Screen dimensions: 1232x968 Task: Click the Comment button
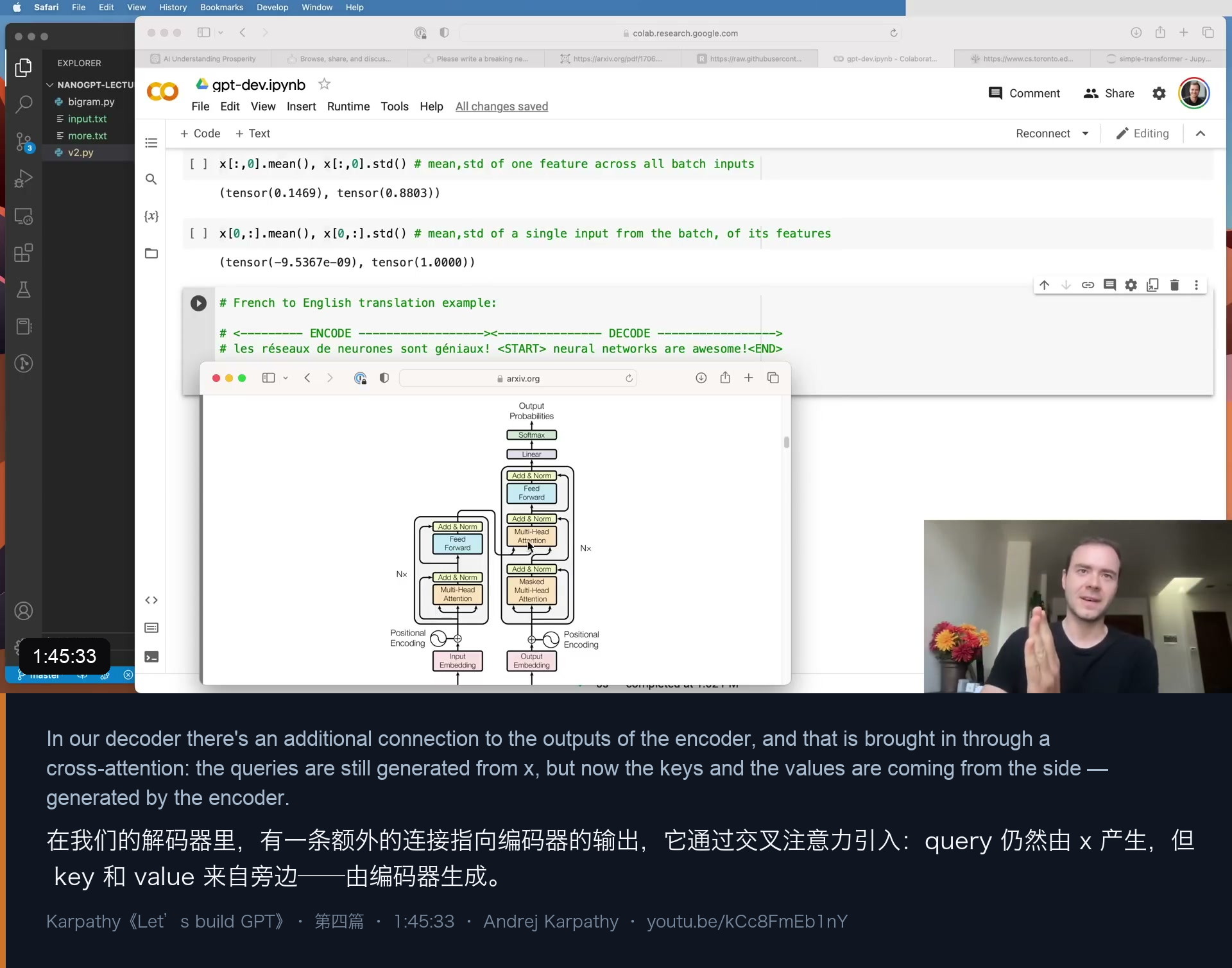pos(1024,94)
